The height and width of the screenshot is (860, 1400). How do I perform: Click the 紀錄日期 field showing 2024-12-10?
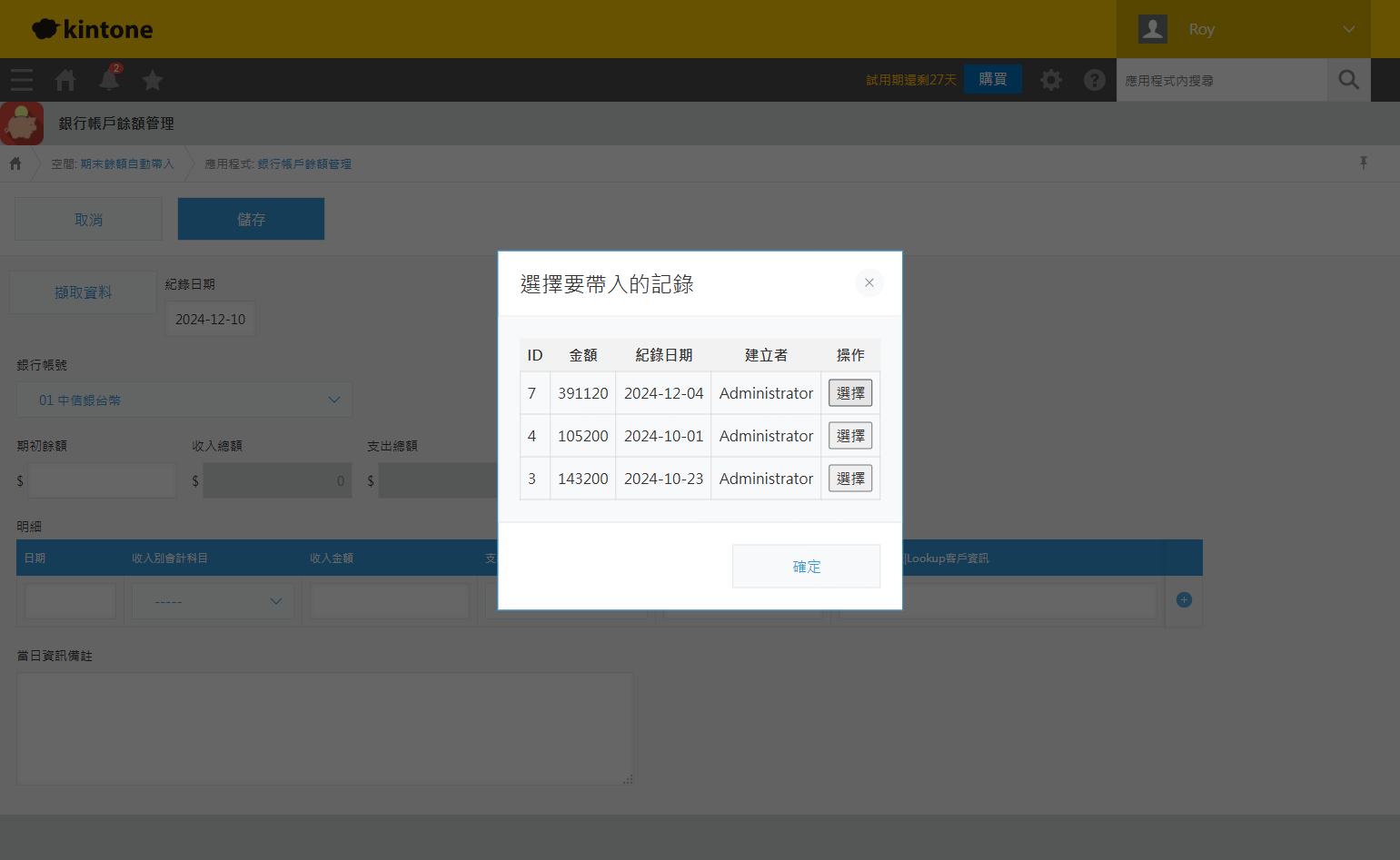click(210, 319)
